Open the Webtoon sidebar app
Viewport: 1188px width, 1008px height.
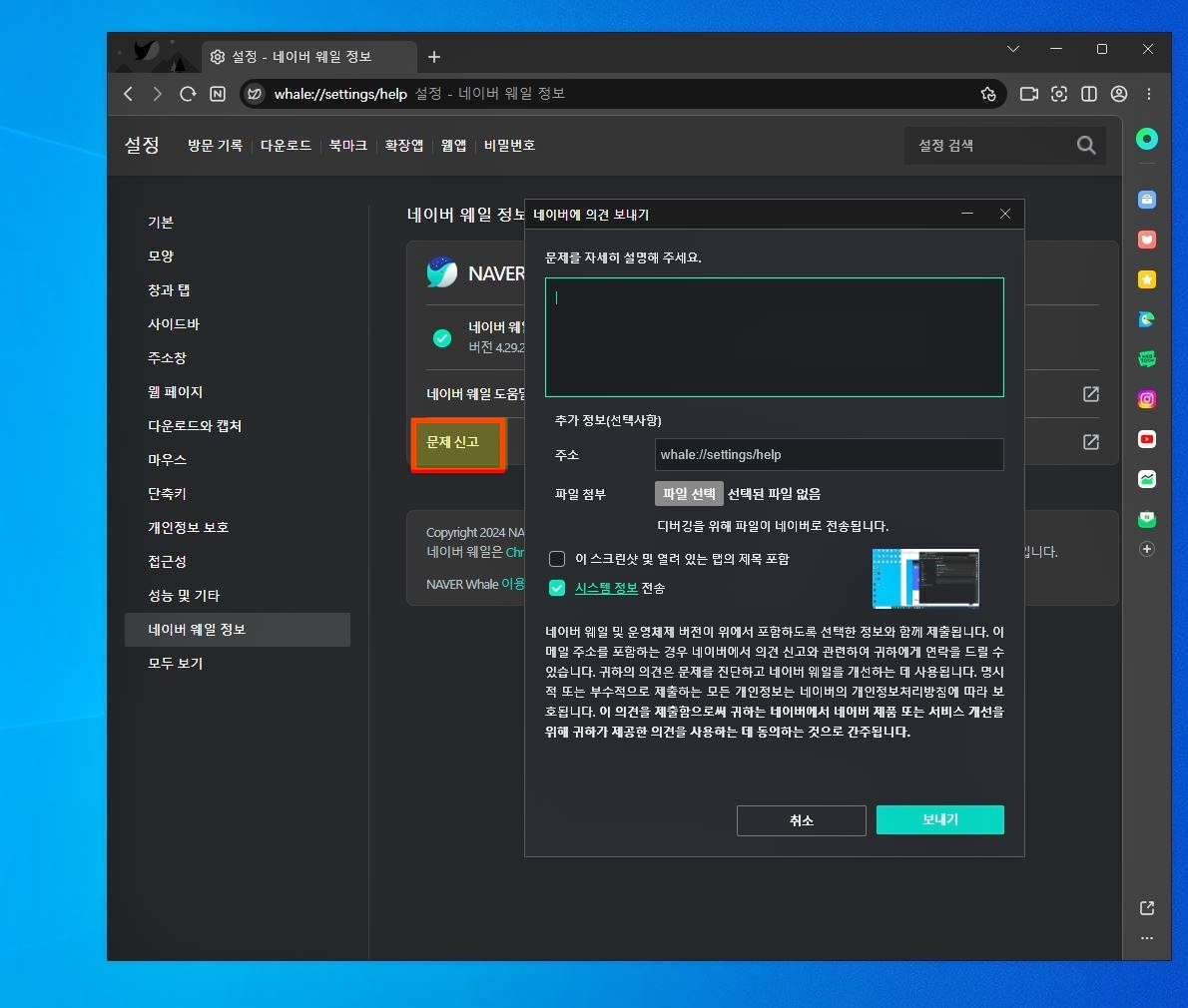(1147, 359)
